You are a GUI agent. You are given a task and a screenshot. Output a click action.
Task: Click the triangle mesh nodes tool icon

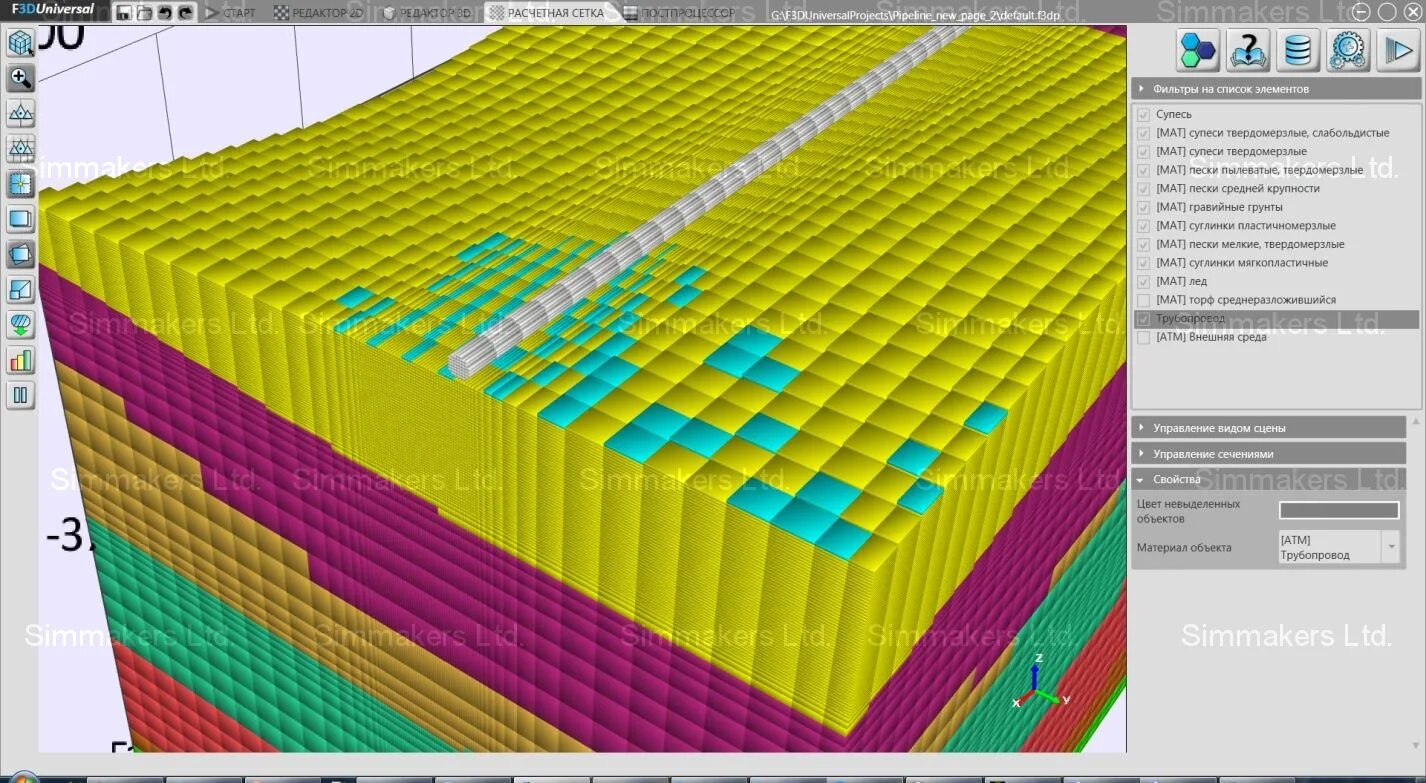20,113
